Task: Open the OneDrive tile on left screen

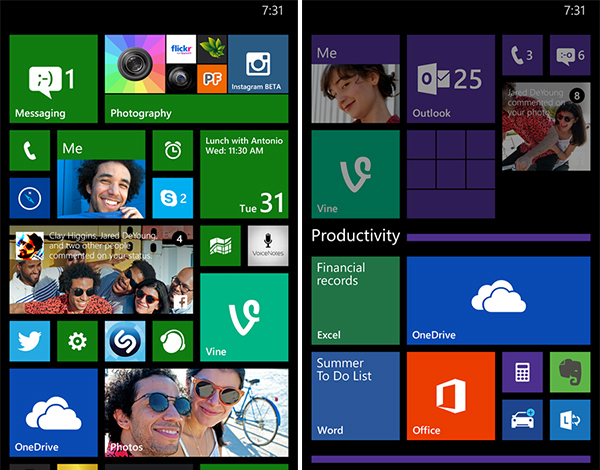Action: pos(54,413)
